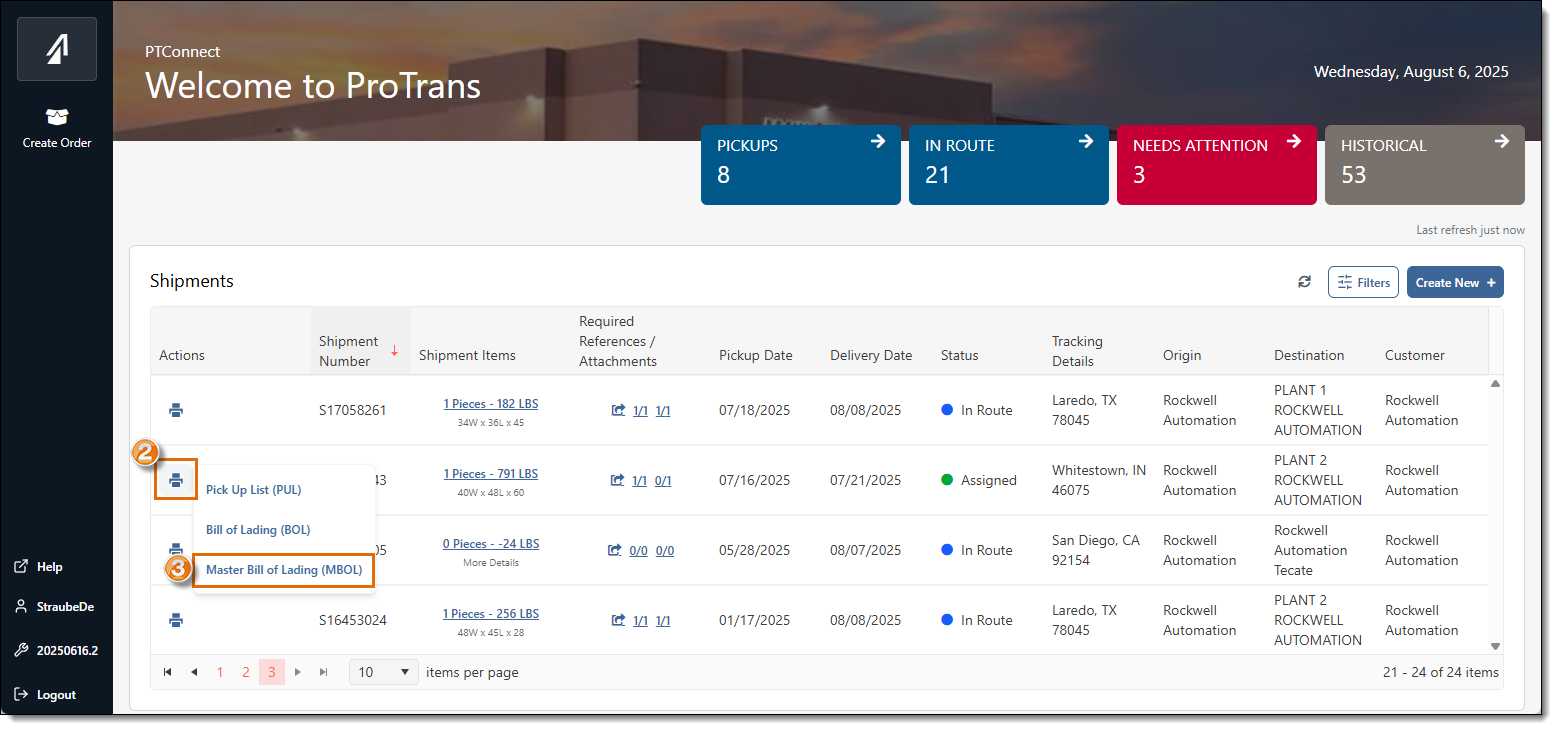This screenshot has width=1557, height=730.
Task: Open the 1 Pieces - 182 LBS link
Action: pyautogui.click(x=490, y=404)
